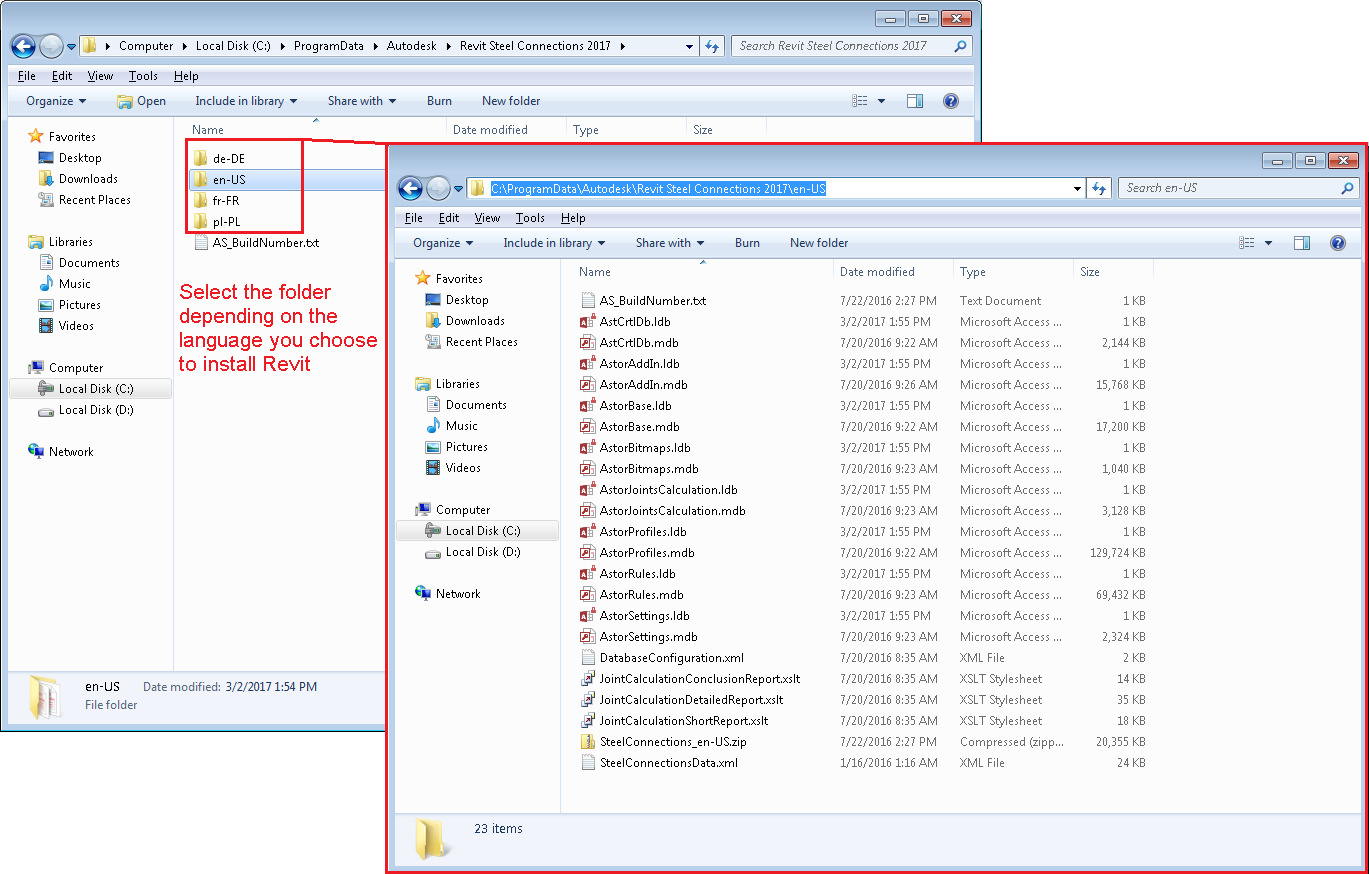Viewport: 1369px width, 874px height.
Task: Click inside the Search en-US box
Action: 1220,188
